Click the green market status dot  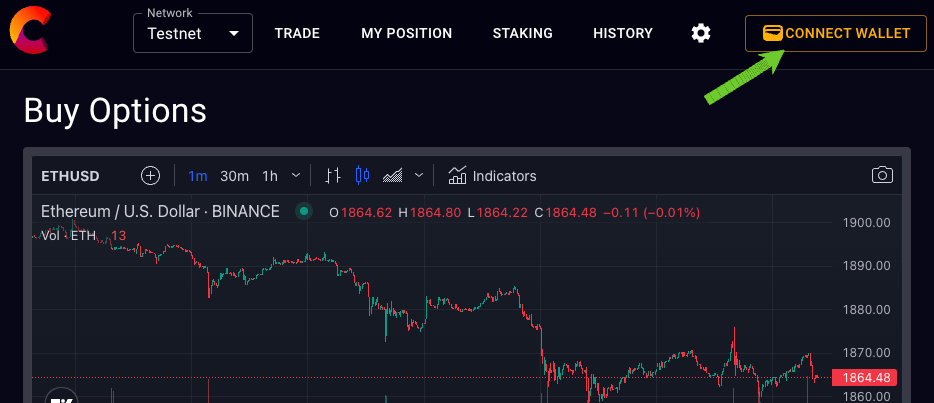click(x=304, y=212)
